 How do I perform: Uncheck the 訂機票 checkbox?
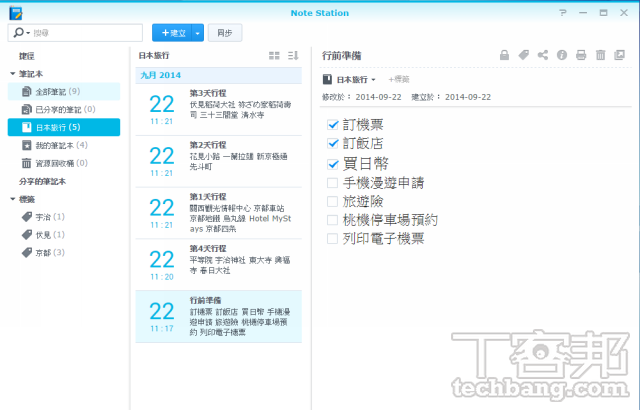(x=333, y=125)
